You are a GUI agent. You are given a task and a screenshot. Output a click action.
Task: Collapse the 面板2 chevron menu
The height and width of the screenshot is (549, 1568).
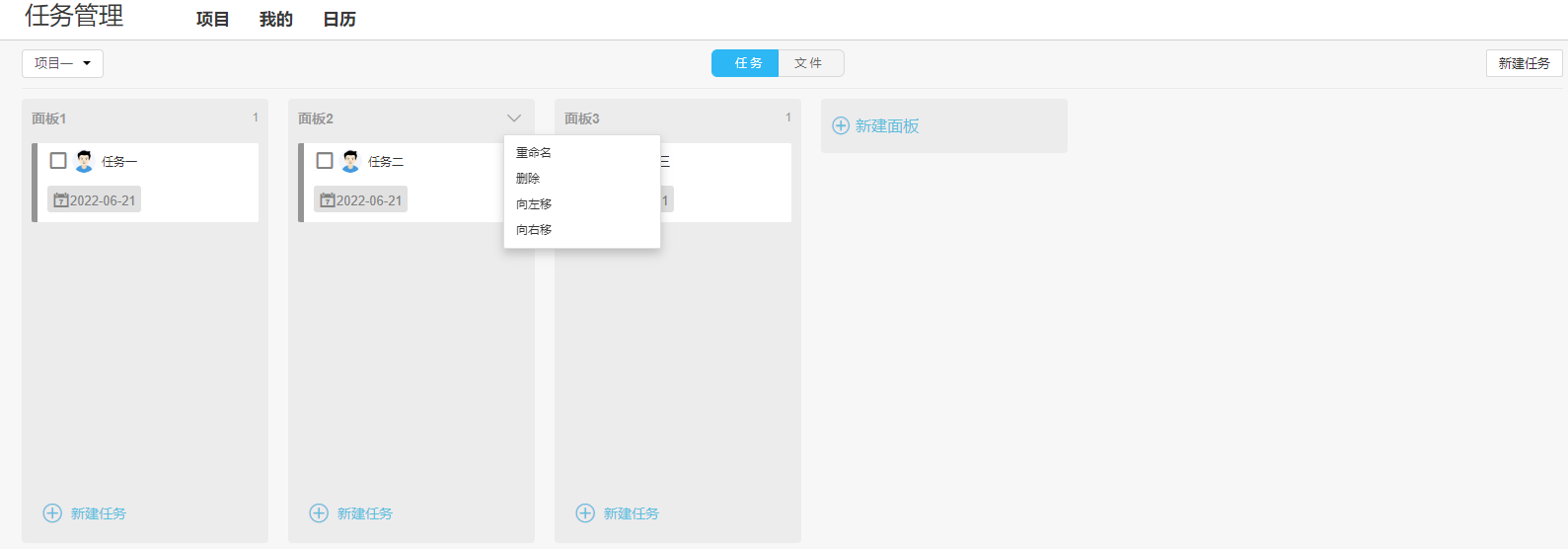click(514, 118)
